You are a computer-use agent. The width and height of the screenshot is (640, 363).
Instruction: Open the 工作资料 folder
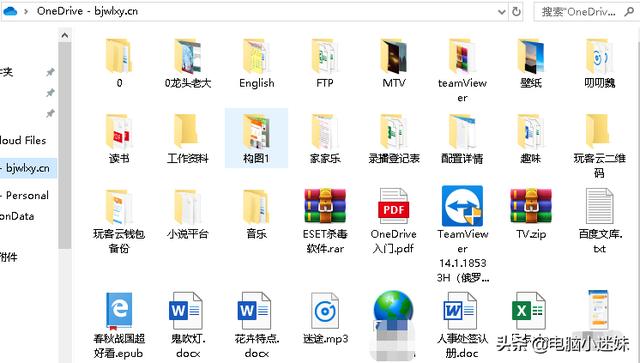click(x=188, y=139)
